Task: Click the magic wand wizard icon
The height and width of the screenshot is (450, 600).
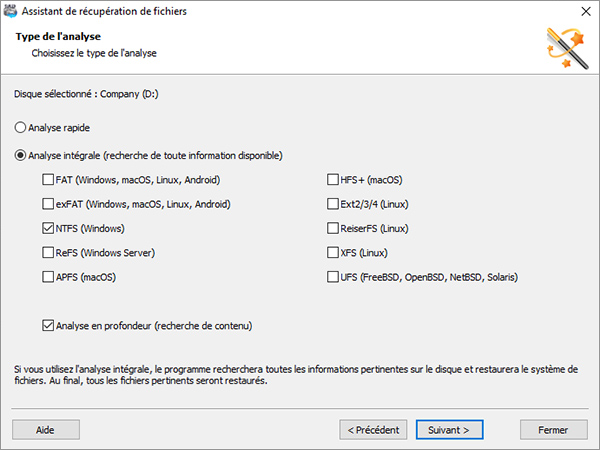Action: click(567, 49)
